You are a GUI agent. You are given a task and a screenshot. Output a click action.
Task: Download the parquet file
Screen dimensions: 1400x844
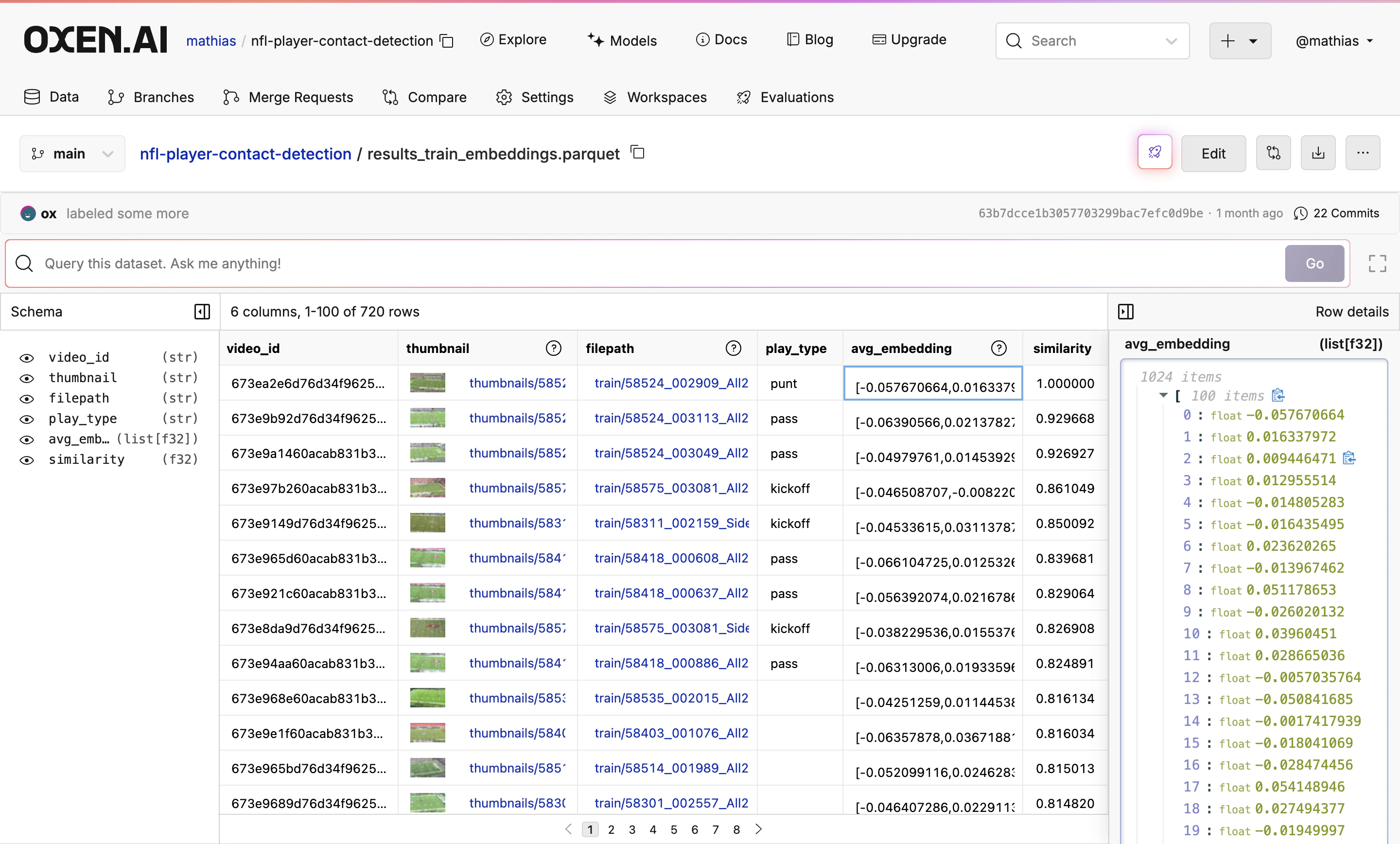1318,152
